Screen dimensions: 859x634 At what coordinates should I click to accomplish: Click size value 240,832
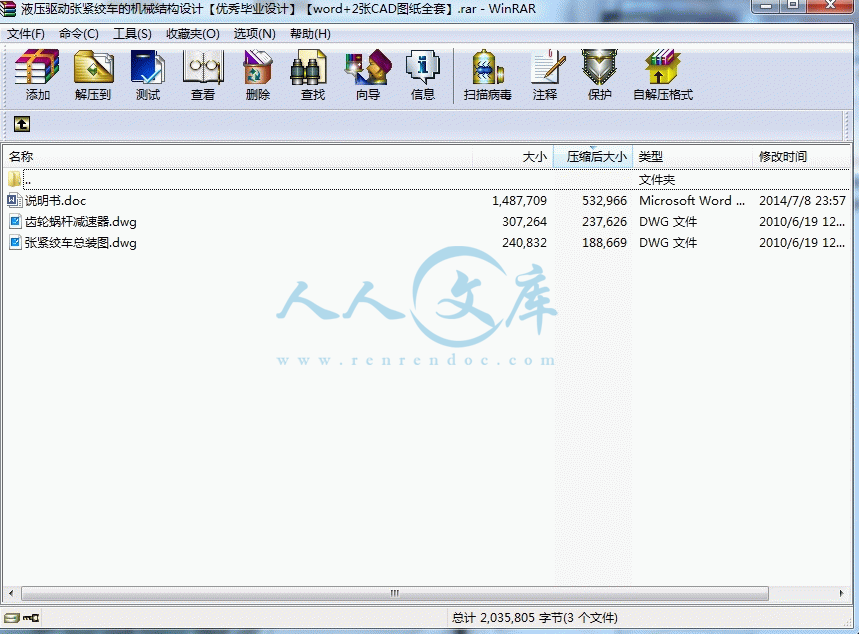tap(524, 242)
